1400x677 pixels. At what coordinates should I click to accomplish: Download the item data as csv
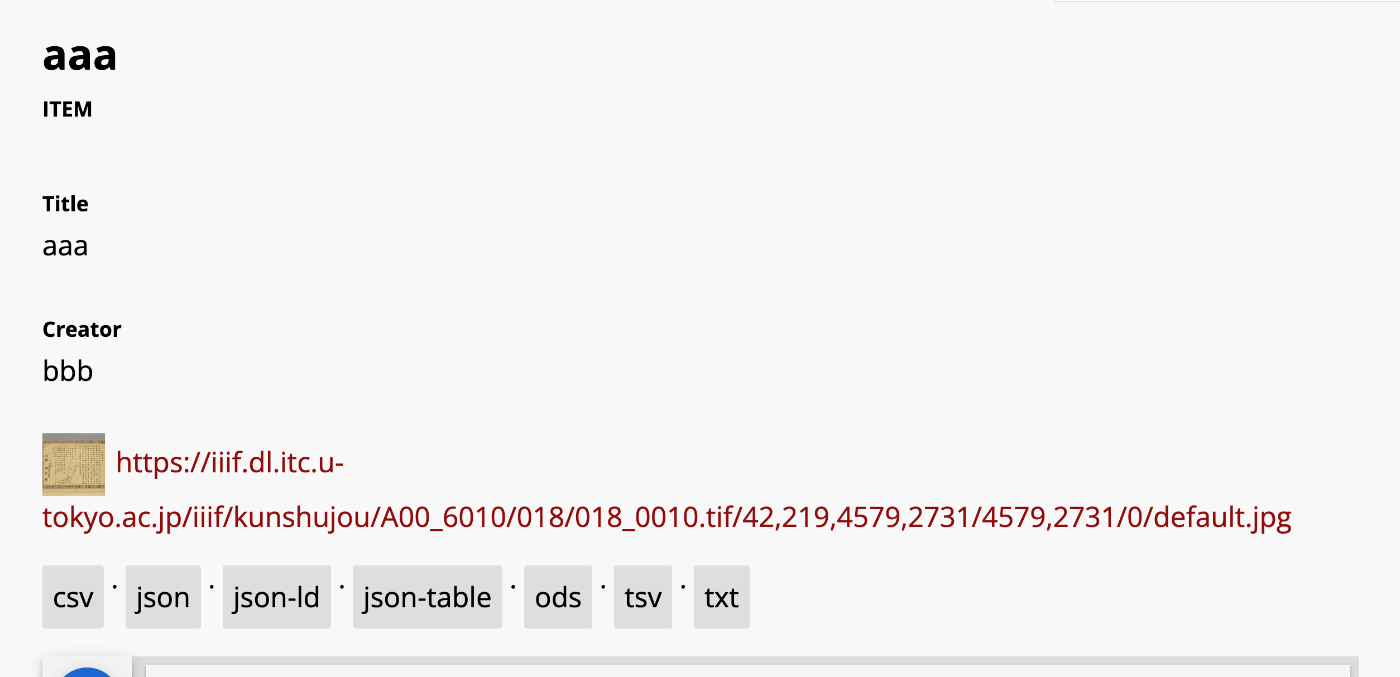click(x=72, y=596)
